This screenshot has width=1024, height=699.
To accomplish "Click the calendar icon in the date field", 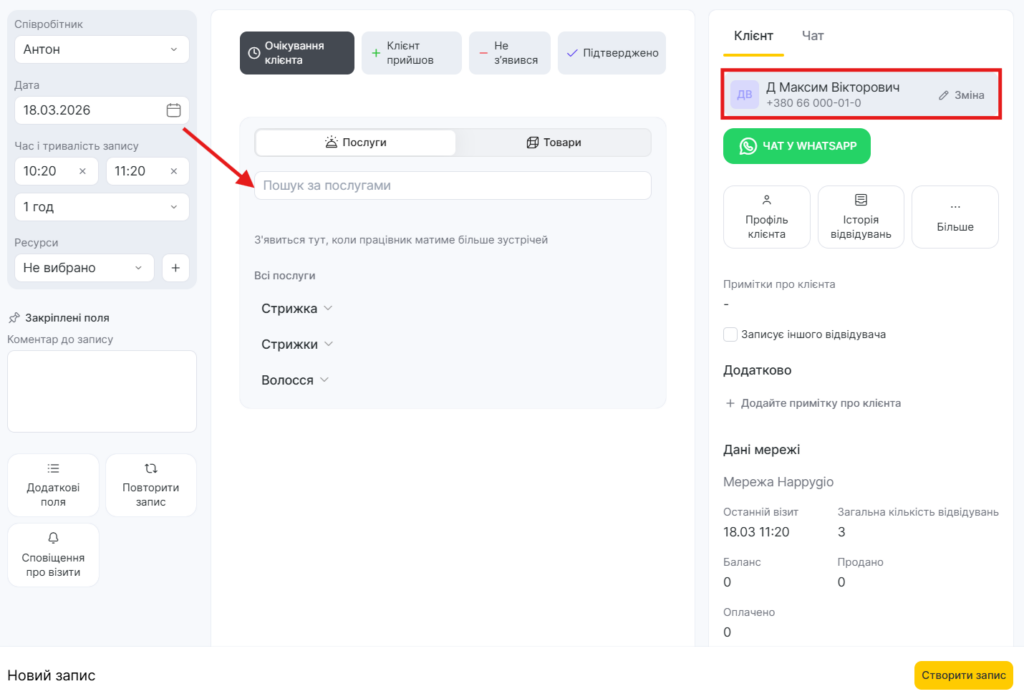I will tap(173, 110).
